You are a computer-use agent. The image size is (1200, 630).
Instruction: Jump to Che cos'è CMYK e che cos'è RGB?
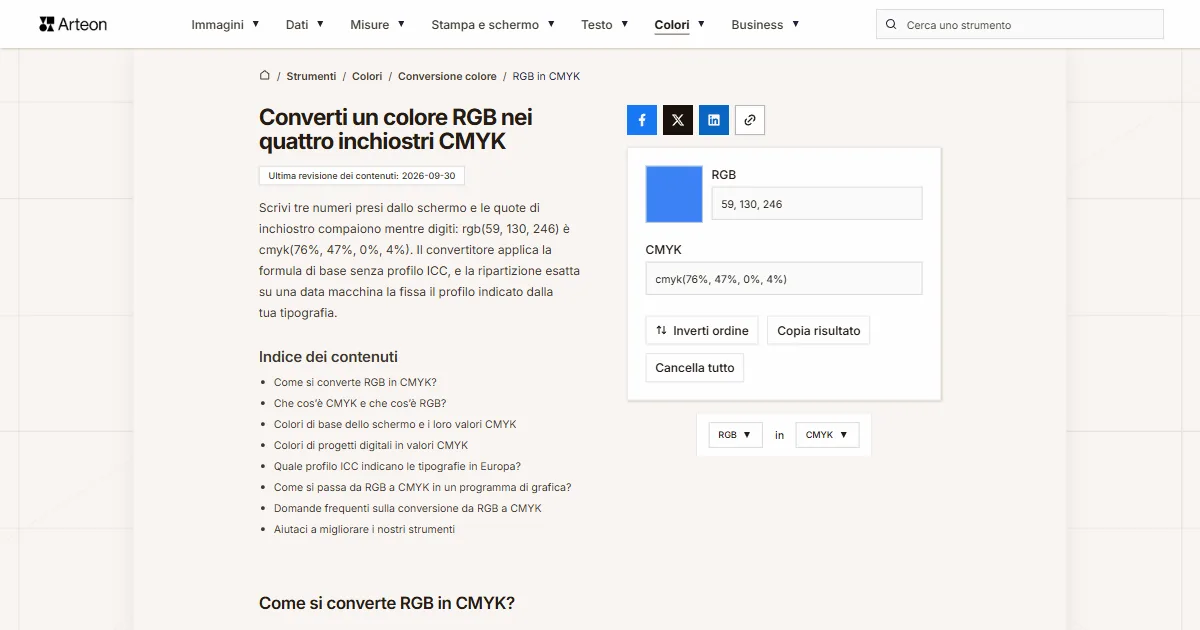tap(360, 403)
